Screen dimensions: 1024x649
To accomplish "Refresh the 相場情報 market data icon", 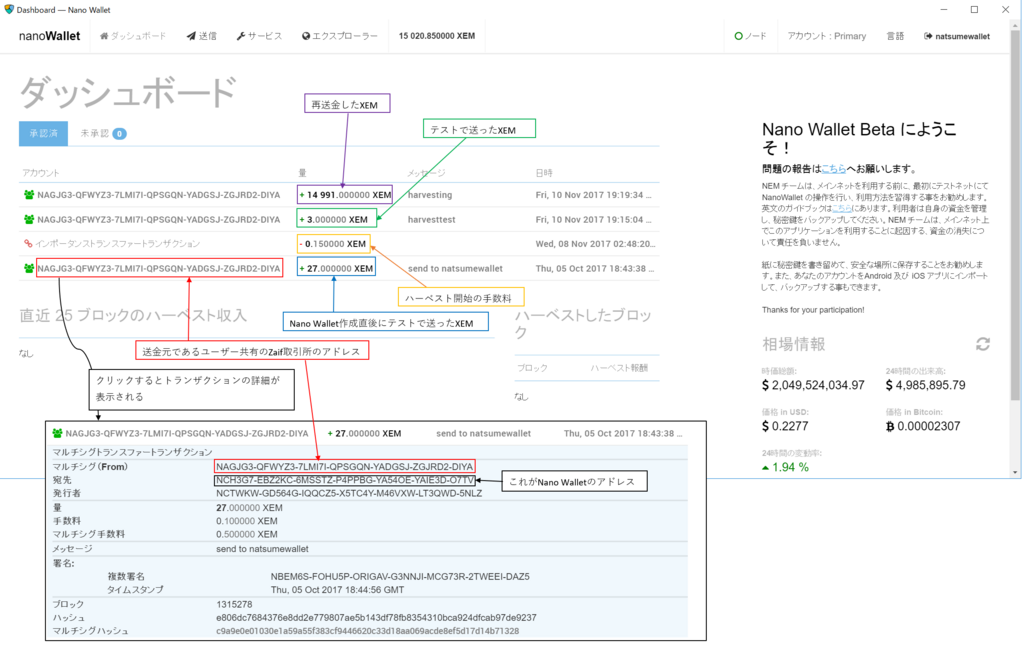I will tap(983, 344).
